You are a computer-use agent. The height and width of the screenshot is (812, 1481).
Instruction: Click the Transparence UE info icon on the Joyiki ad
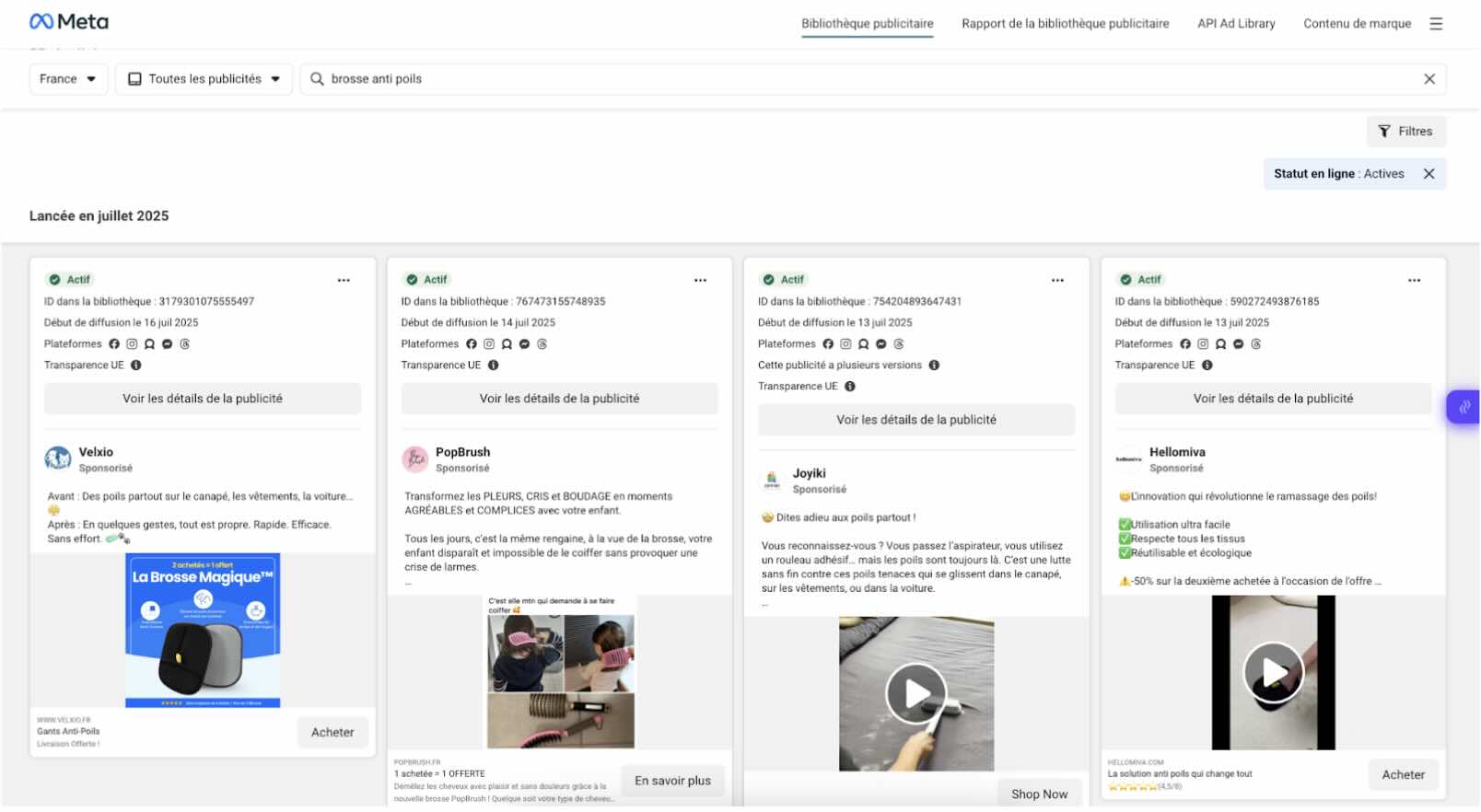click(x=850, y=387)
